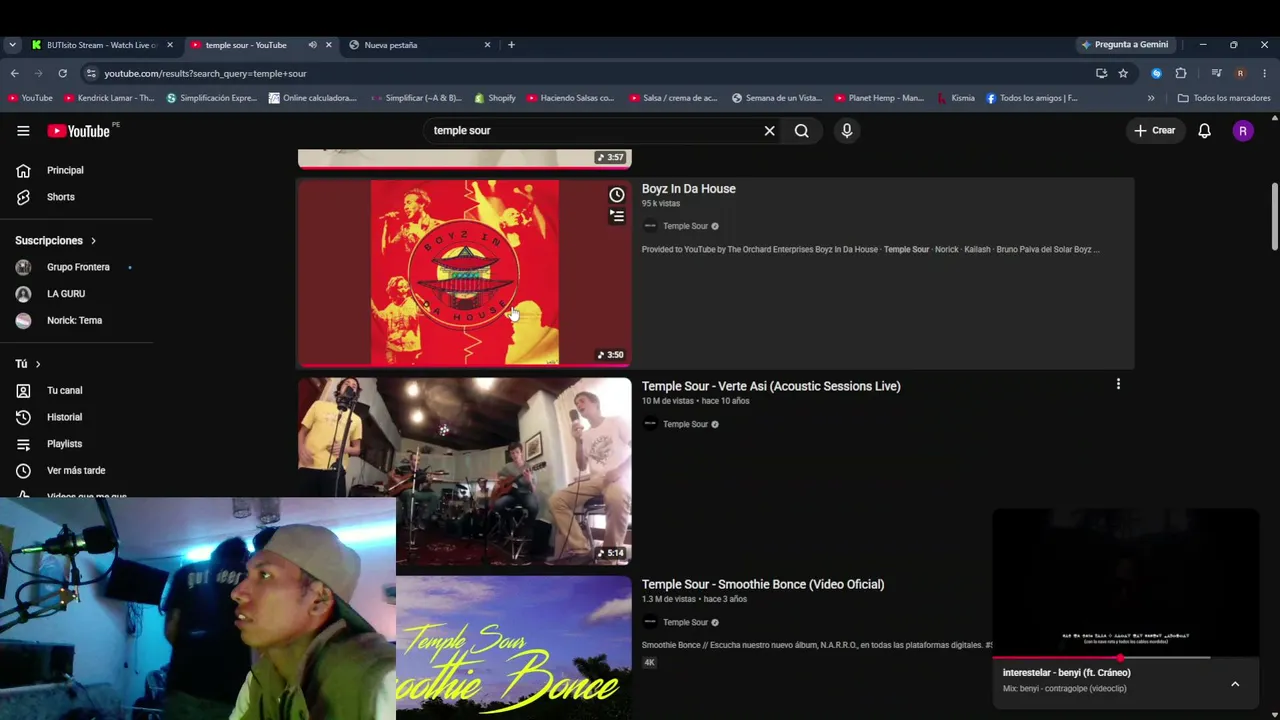View site information icon in address bar
This screenshot has height=720, width=1280.
tap(91, 73)
